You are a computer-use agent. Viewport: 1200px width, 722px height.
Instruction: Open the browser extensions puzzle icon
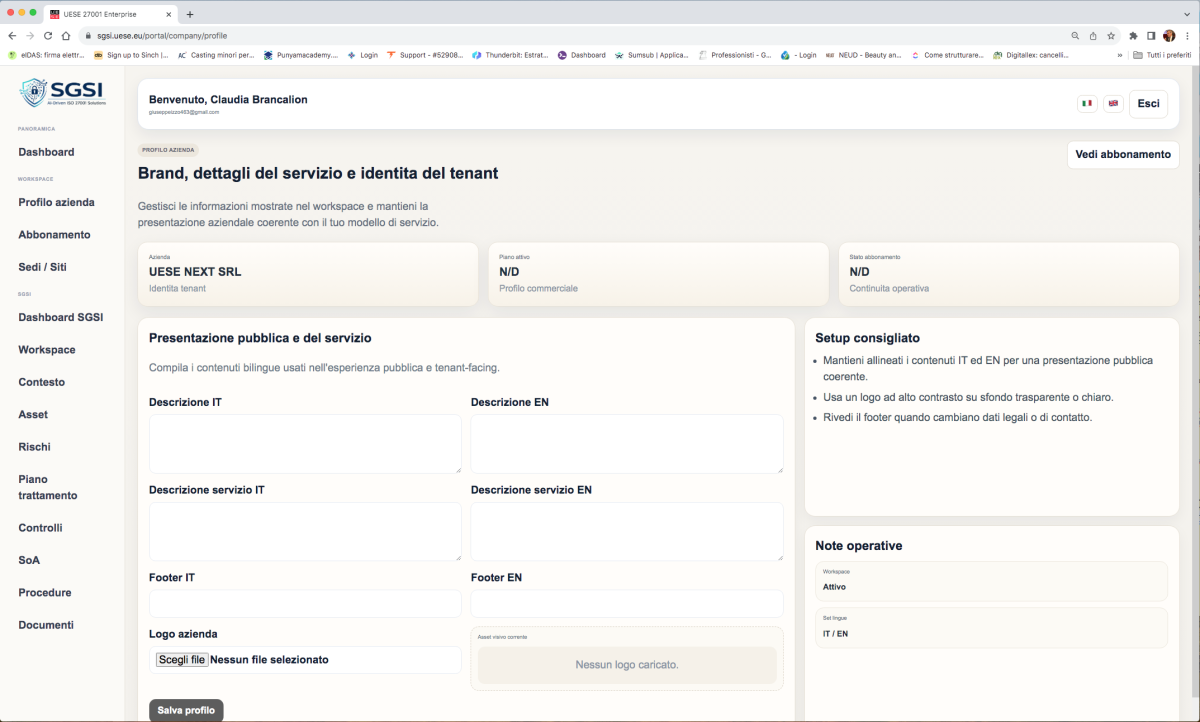[x=1133, y=35]
